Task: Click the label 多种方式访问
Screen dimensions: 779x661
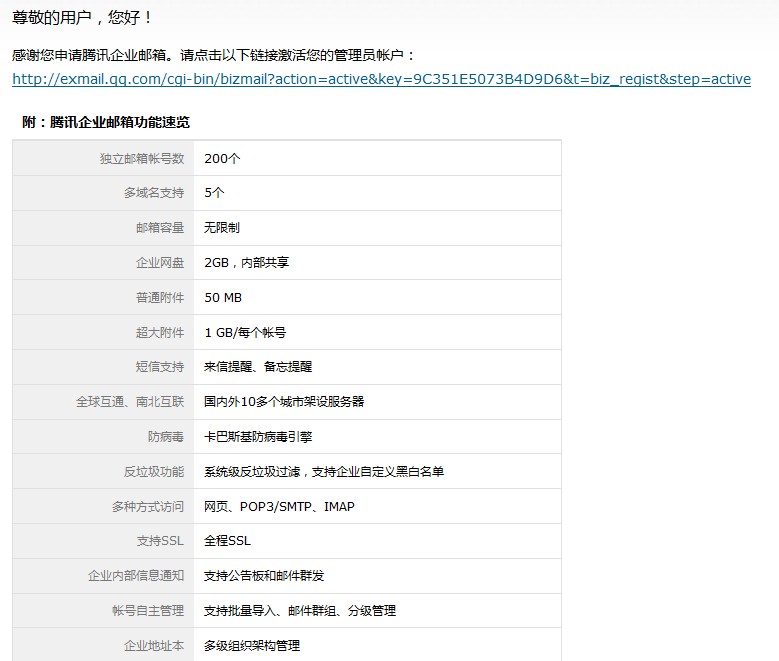Action: [148, 506]
